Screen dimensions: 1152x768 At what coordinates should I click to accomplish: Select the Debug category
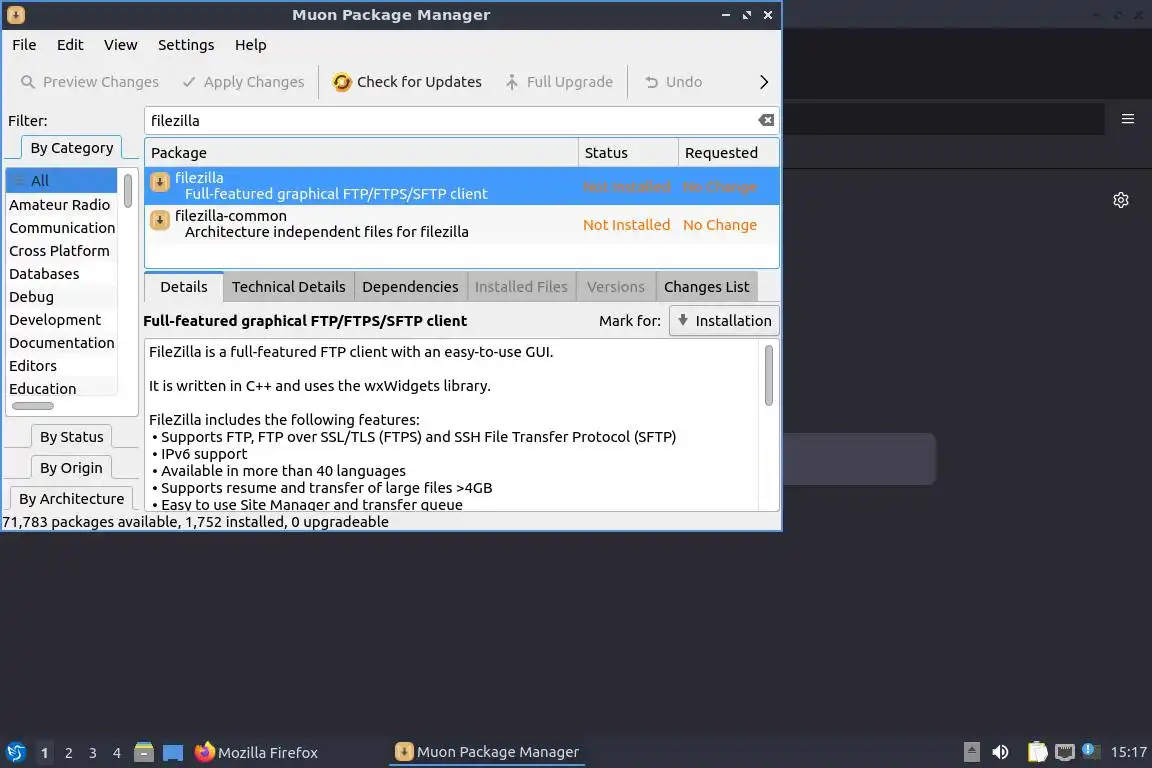(62, 296)
